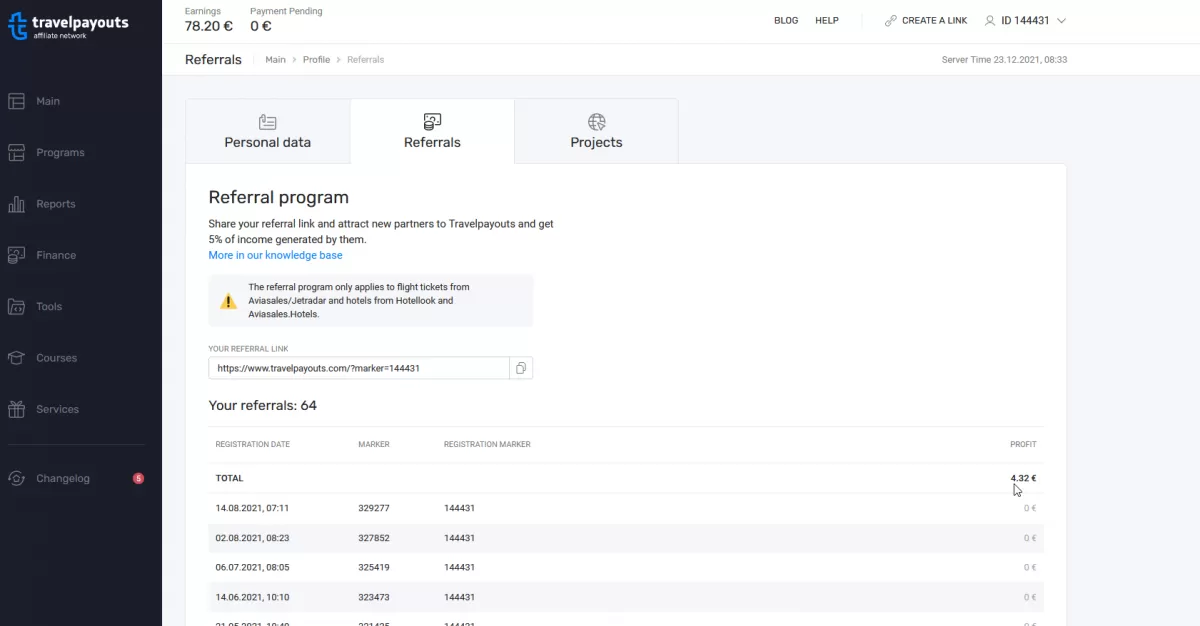This screenshot has width=1200, height=626.
Task: Open the Reports chart icon
Action: coord(16,204)
